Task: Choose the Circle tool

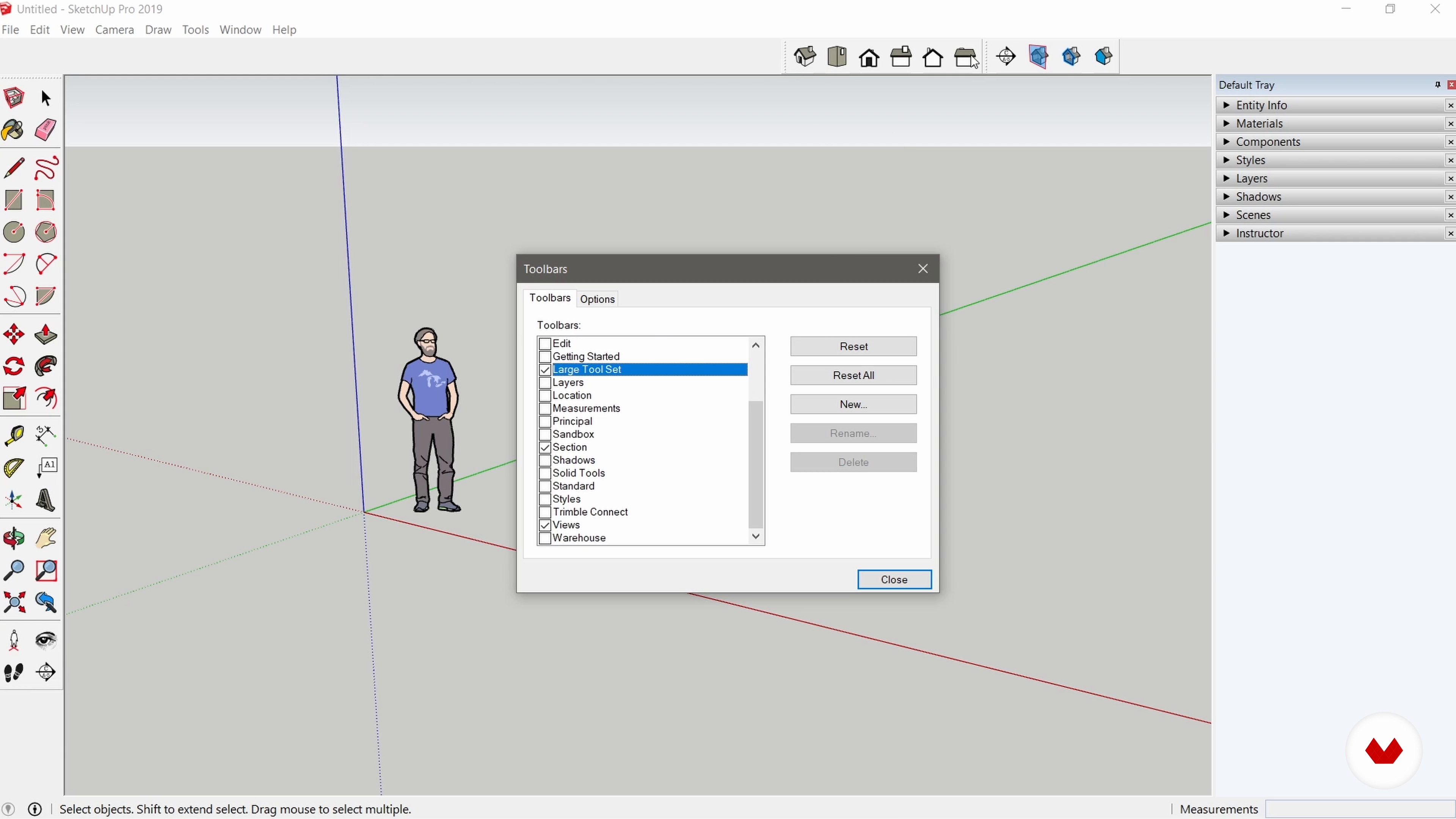Action: tap(14, 232)
